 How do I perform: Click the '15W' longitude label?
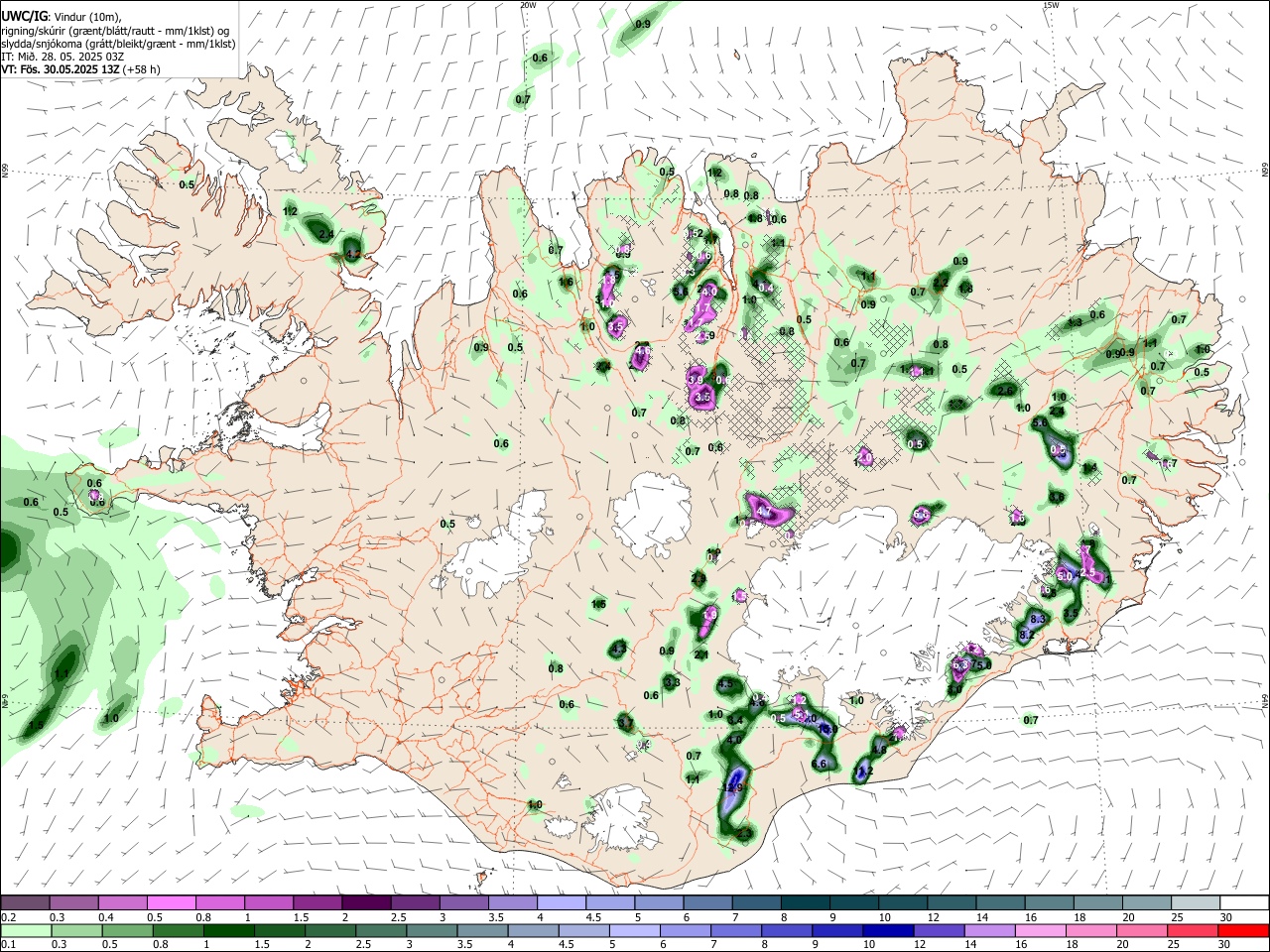click(x=1051, y=5)
